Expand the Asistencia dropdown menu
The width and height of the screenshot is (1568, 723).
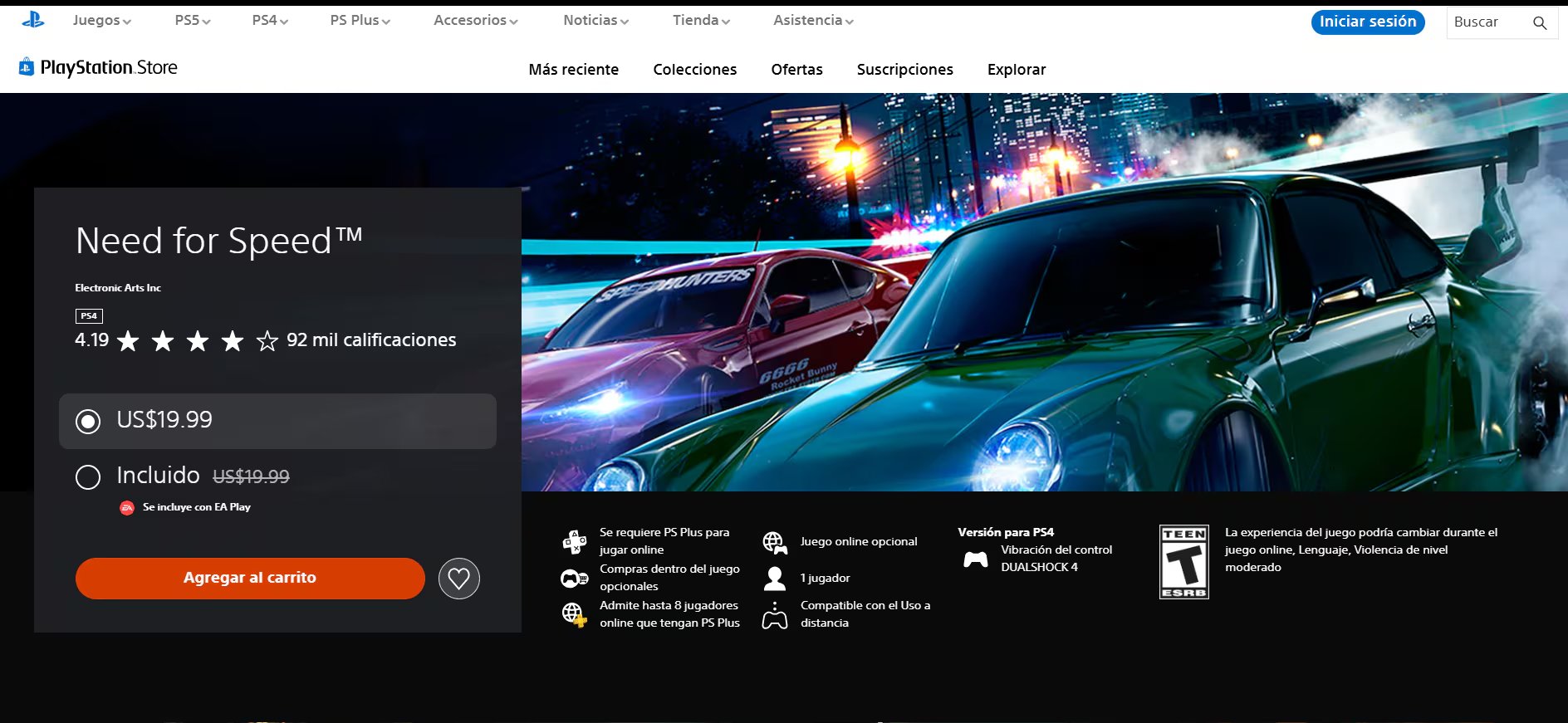tap(813, 20)
